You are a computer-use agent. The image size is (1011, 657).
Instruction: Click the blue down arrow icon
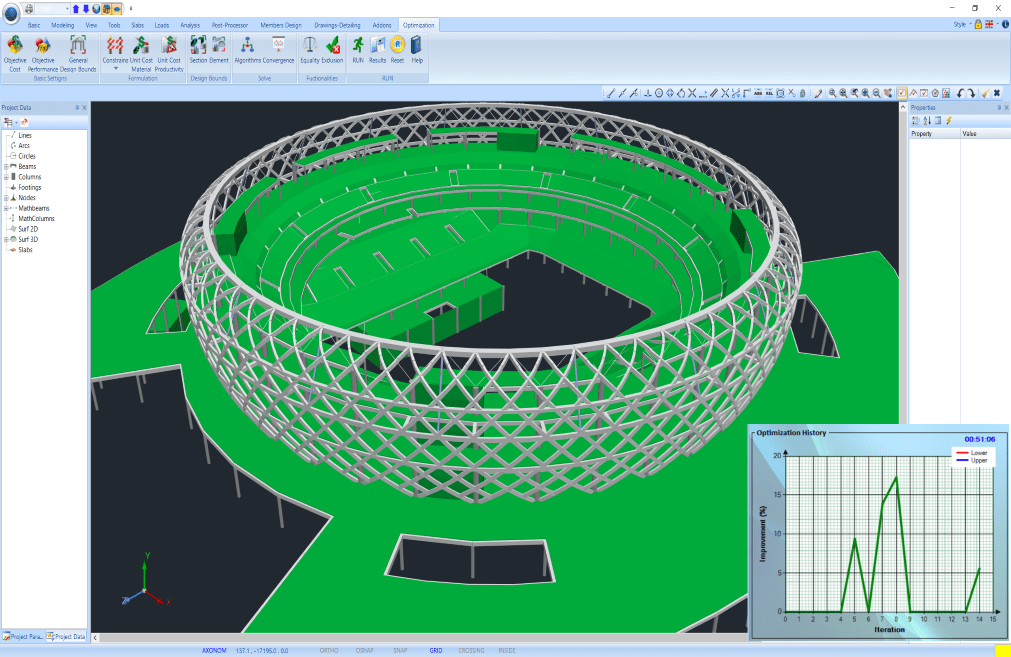click(86, 8)
